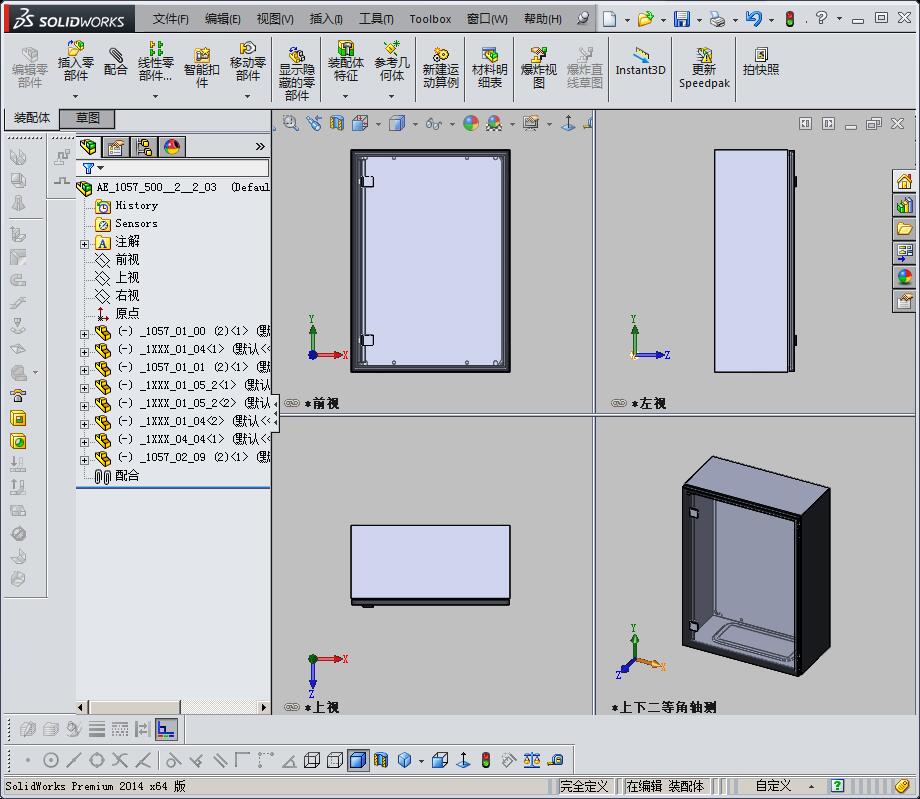This screenshot has width=920, height=799.
Task: Expand the 注解 annotations tree node
Action: [x=85, y=243]
